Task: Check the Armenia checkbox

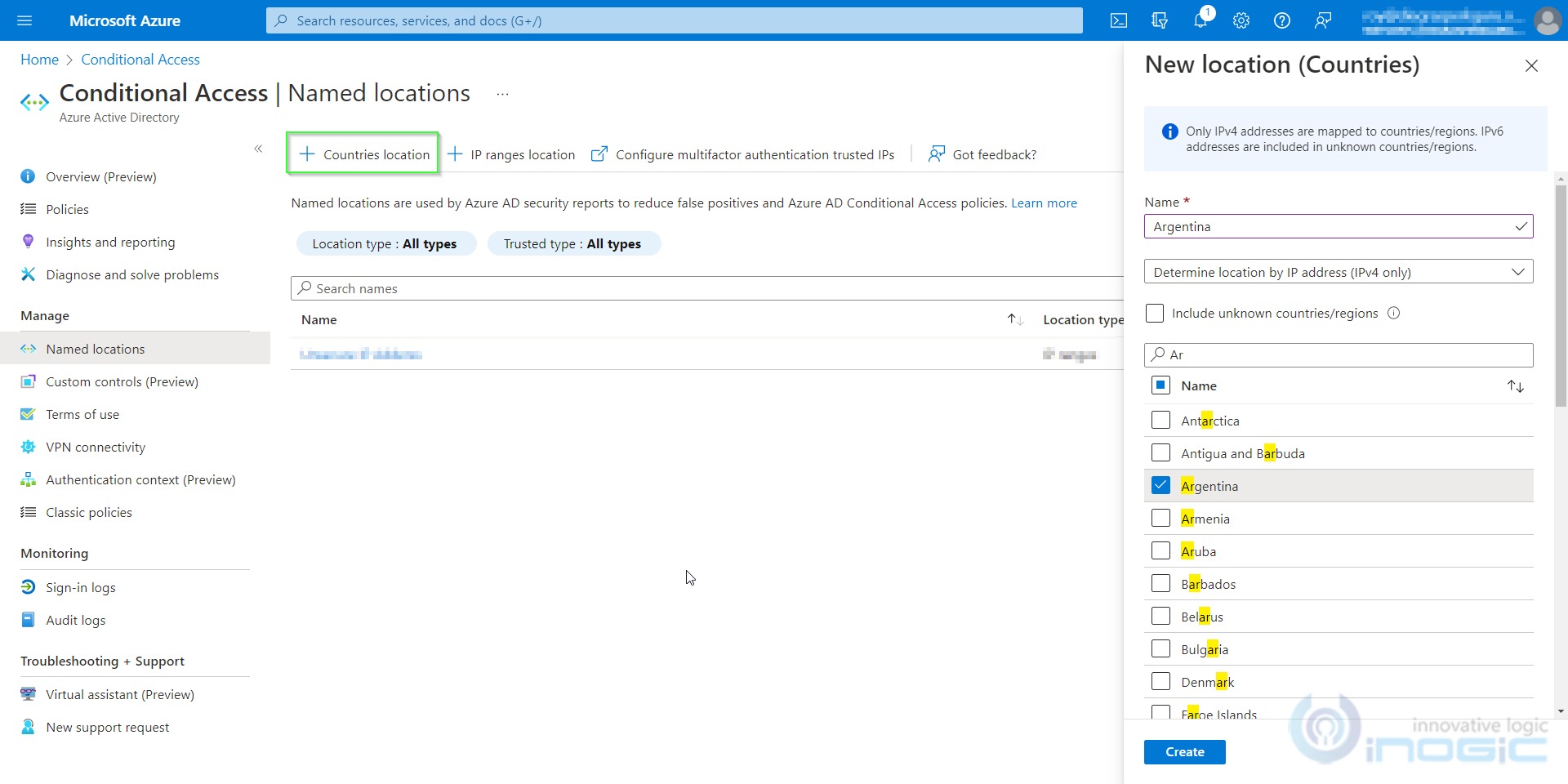Action: [1160, 518]
